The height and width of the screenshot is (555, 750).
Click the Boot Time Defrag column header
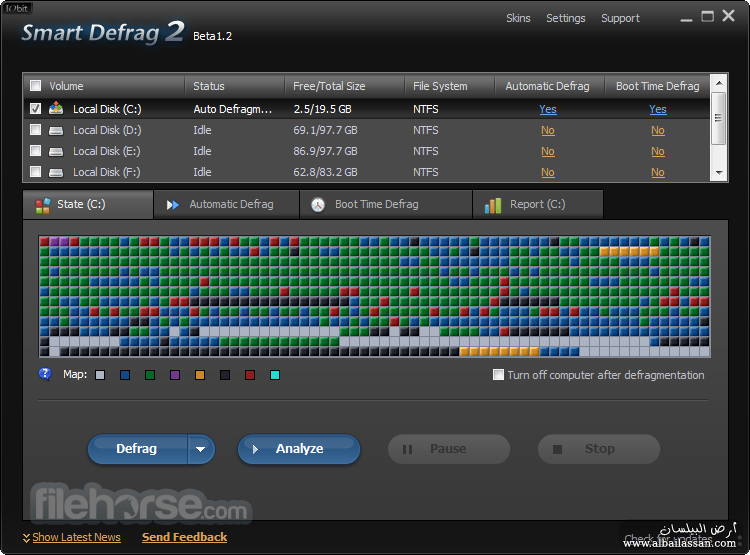pyautogui.click(x=658, y=86)
